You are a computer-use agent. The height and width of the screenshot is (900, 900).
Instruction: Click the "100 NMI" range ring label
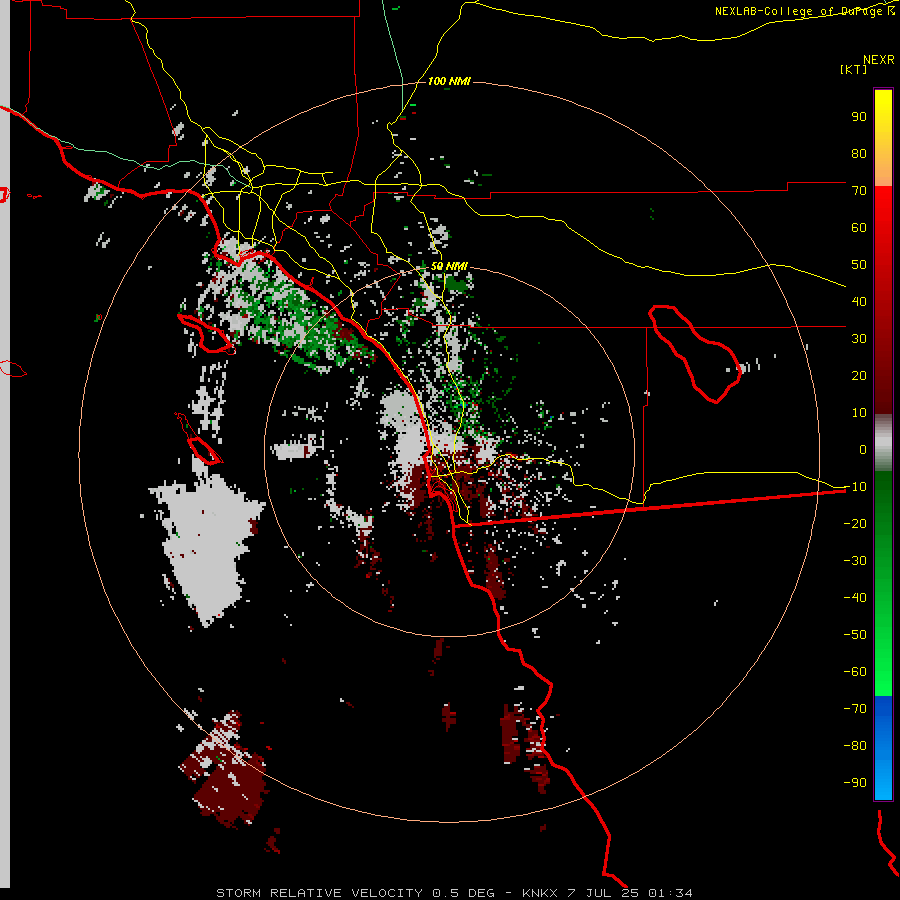[449, 81]
